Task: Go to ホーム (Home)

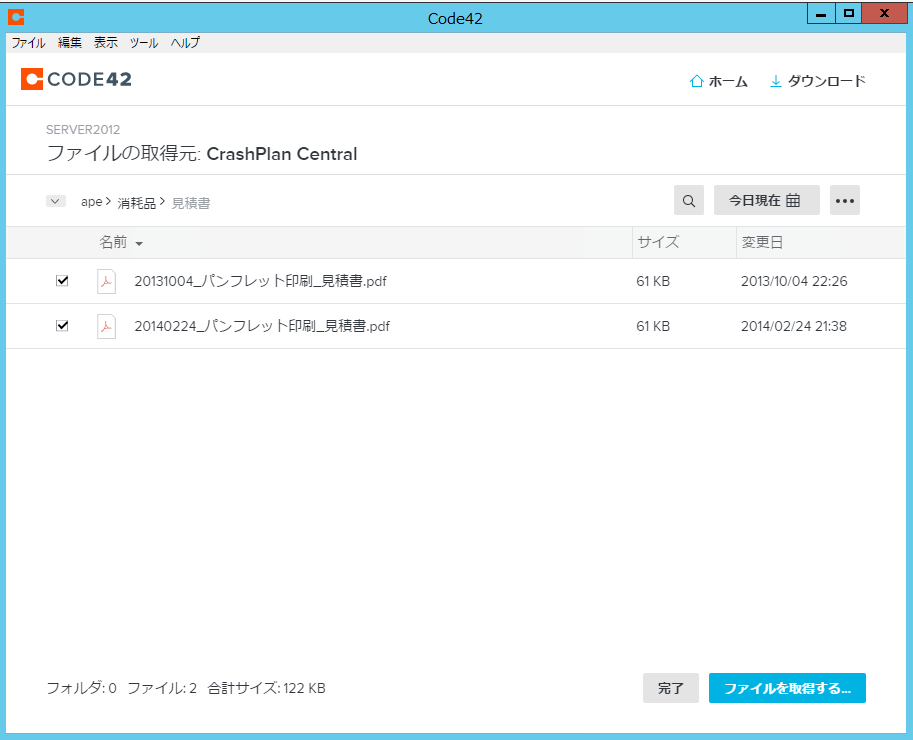Action: tap(719, 82)
